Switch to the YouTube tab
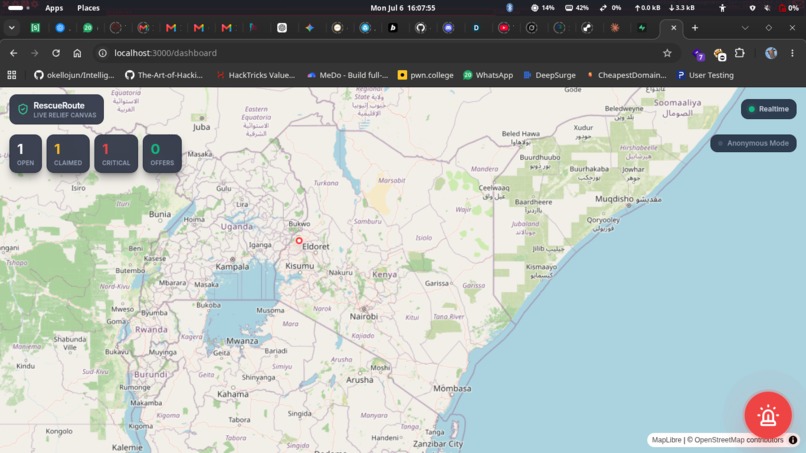 504,28
